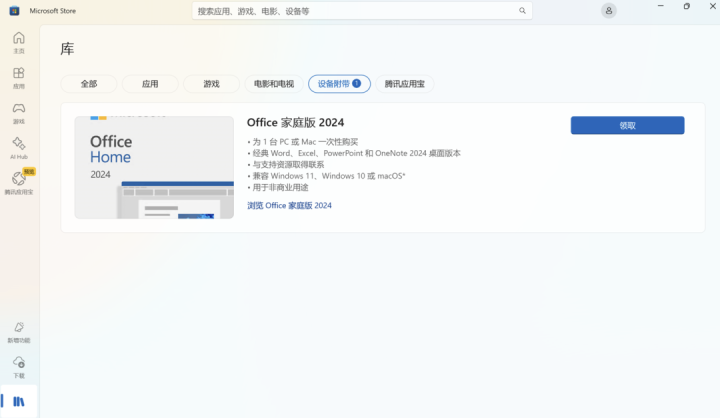
Task: Open What's New (新增功能) in sidebar
Action: click(19, 333)
